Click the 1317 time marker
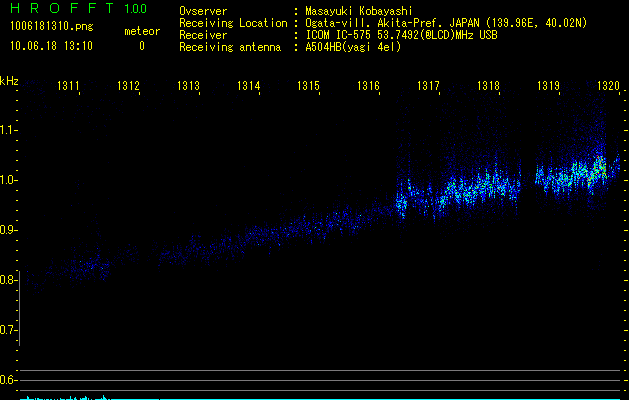Image resolution: width=629 pixels, height=400 pixels. point(428,86)
